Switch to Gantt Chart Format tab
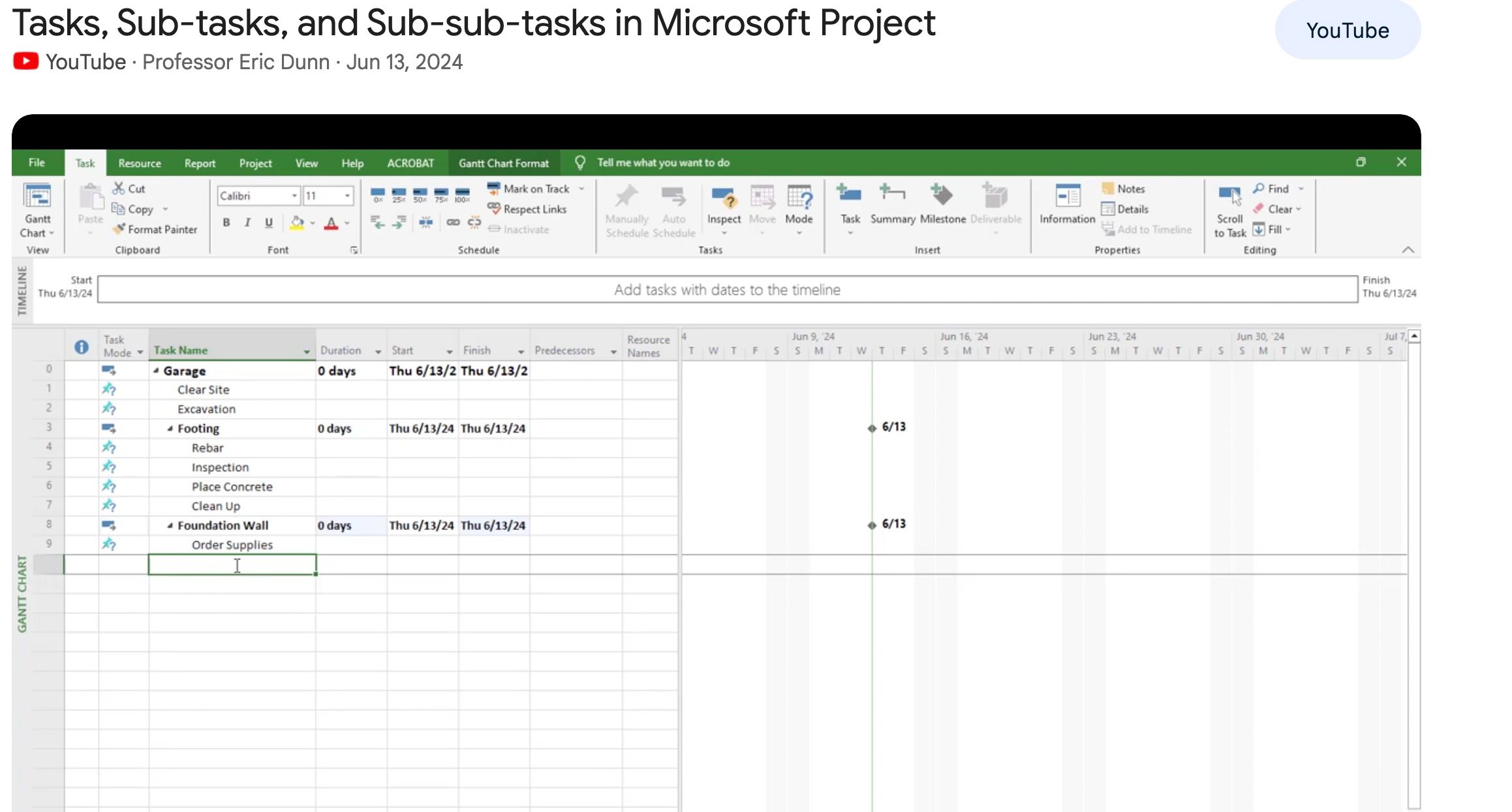 click(503, 163)
